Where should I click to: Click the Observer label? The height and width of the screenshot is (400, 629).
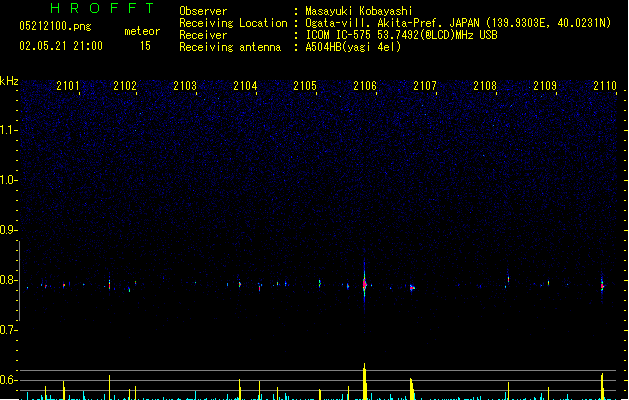[203, 11]
